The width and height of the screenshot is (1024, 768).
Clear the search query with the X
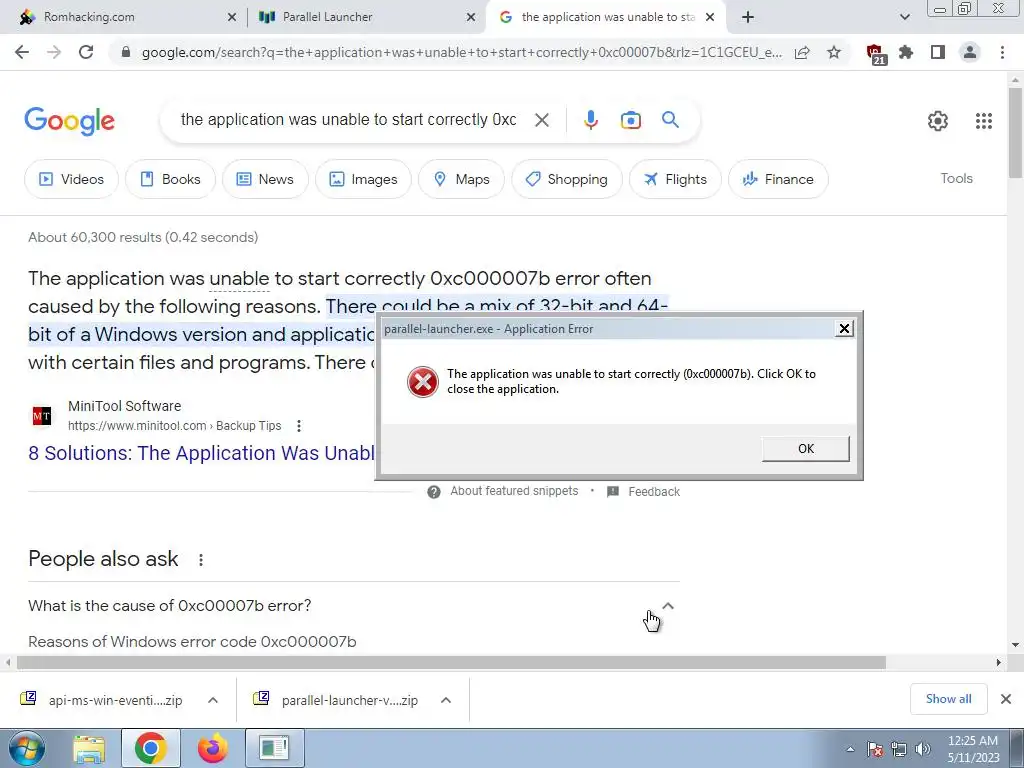pos(541,120)
